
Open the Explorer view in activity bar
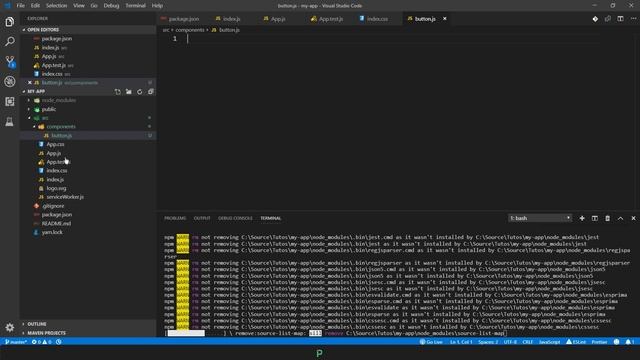(x=9, y=22)
